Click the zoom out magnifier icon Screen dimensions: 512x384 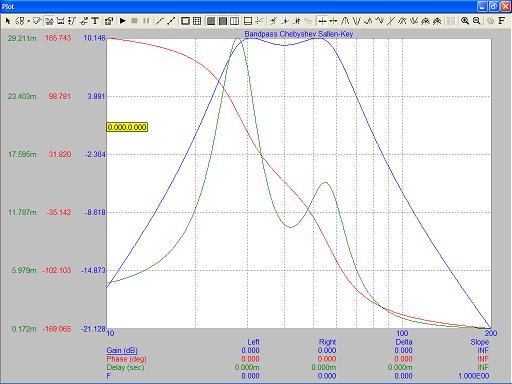point(477,21)
